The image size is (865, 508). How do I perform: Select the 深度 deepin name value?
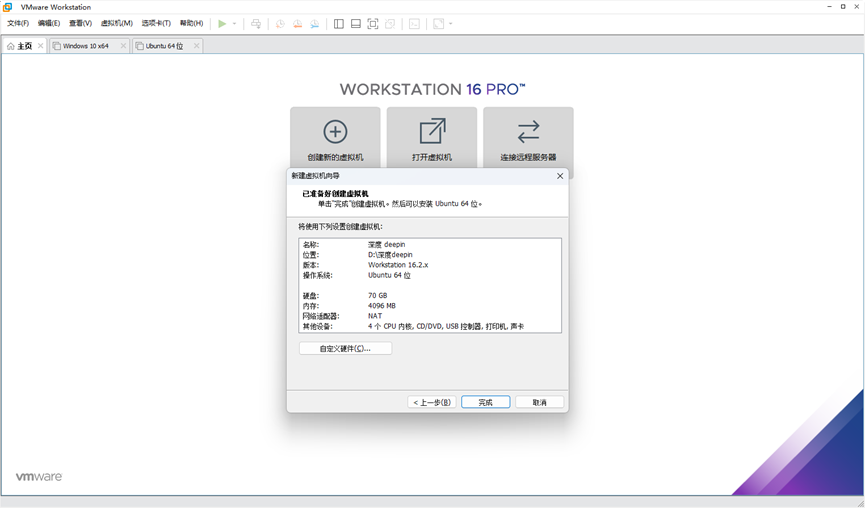pyautogui.click(x=387, y=244)
